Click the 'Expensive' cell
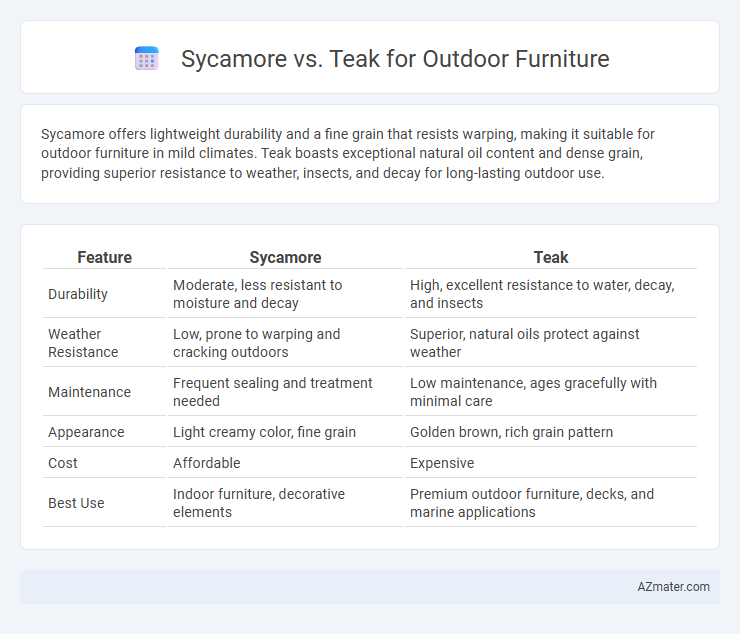Viewport: 740px width, 634px height. click(x=551, y=463)
